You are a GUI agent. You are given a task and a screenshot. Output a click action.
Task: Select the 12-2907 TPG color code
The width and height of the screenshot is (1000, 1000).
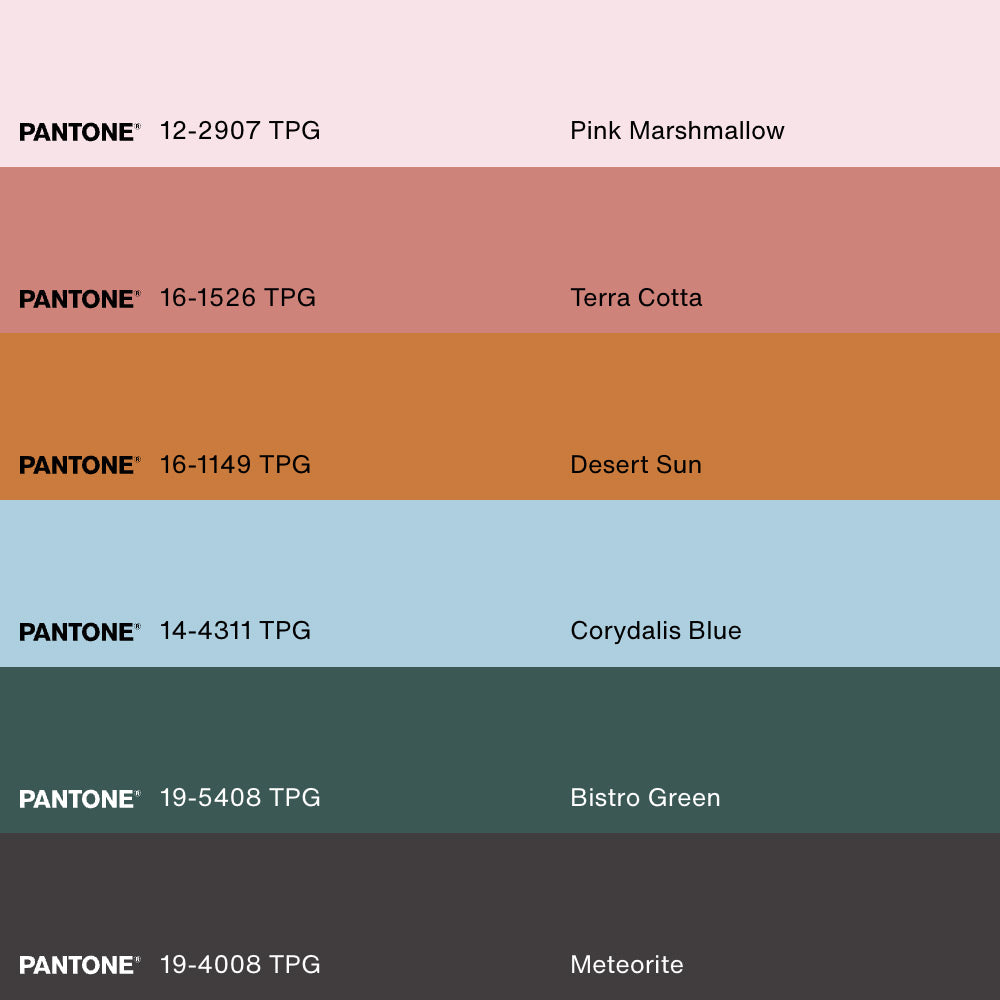(240, 131)
